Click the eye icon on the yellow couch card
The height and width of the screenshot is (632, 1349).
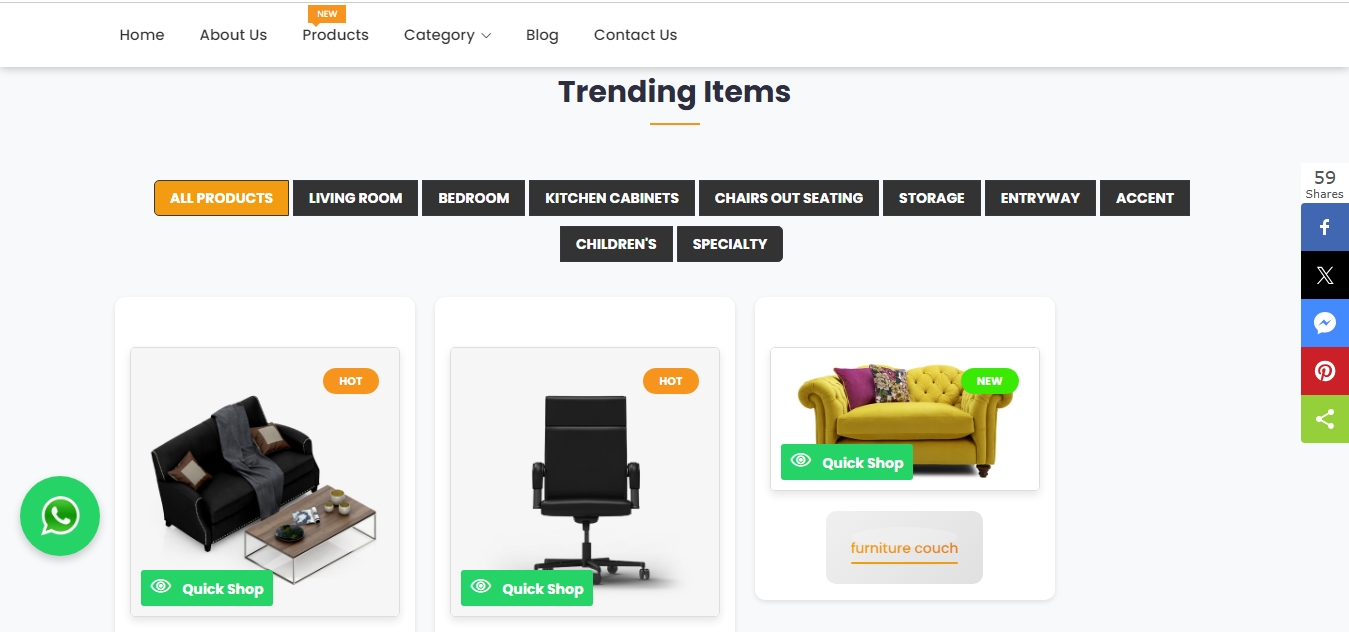tap(800, 461)
